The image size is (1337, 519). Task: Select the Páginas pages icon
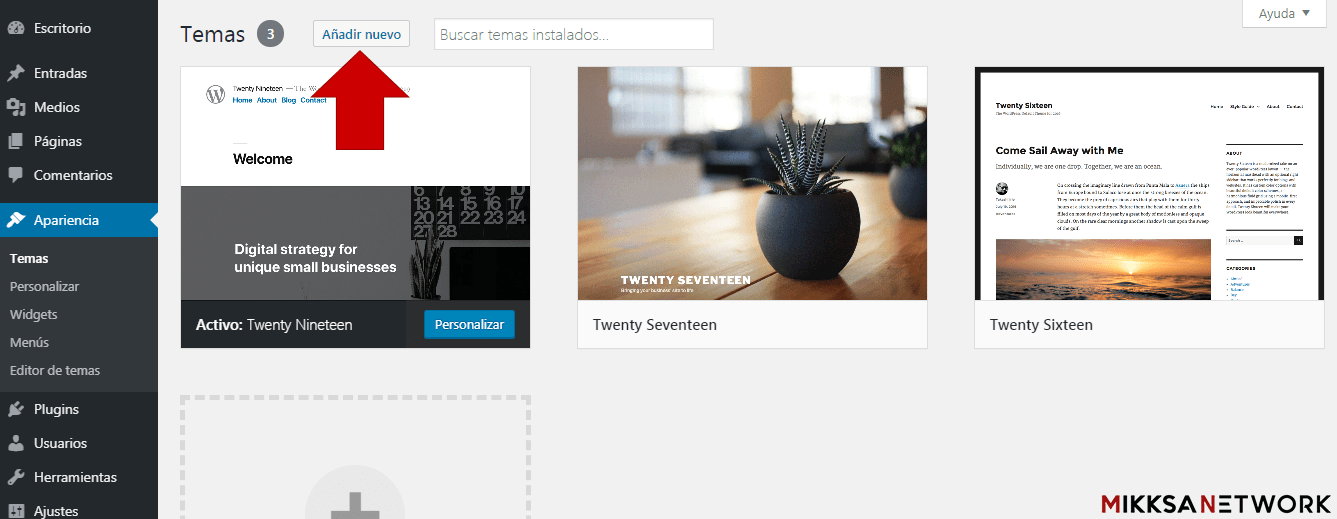click(16, 141)
